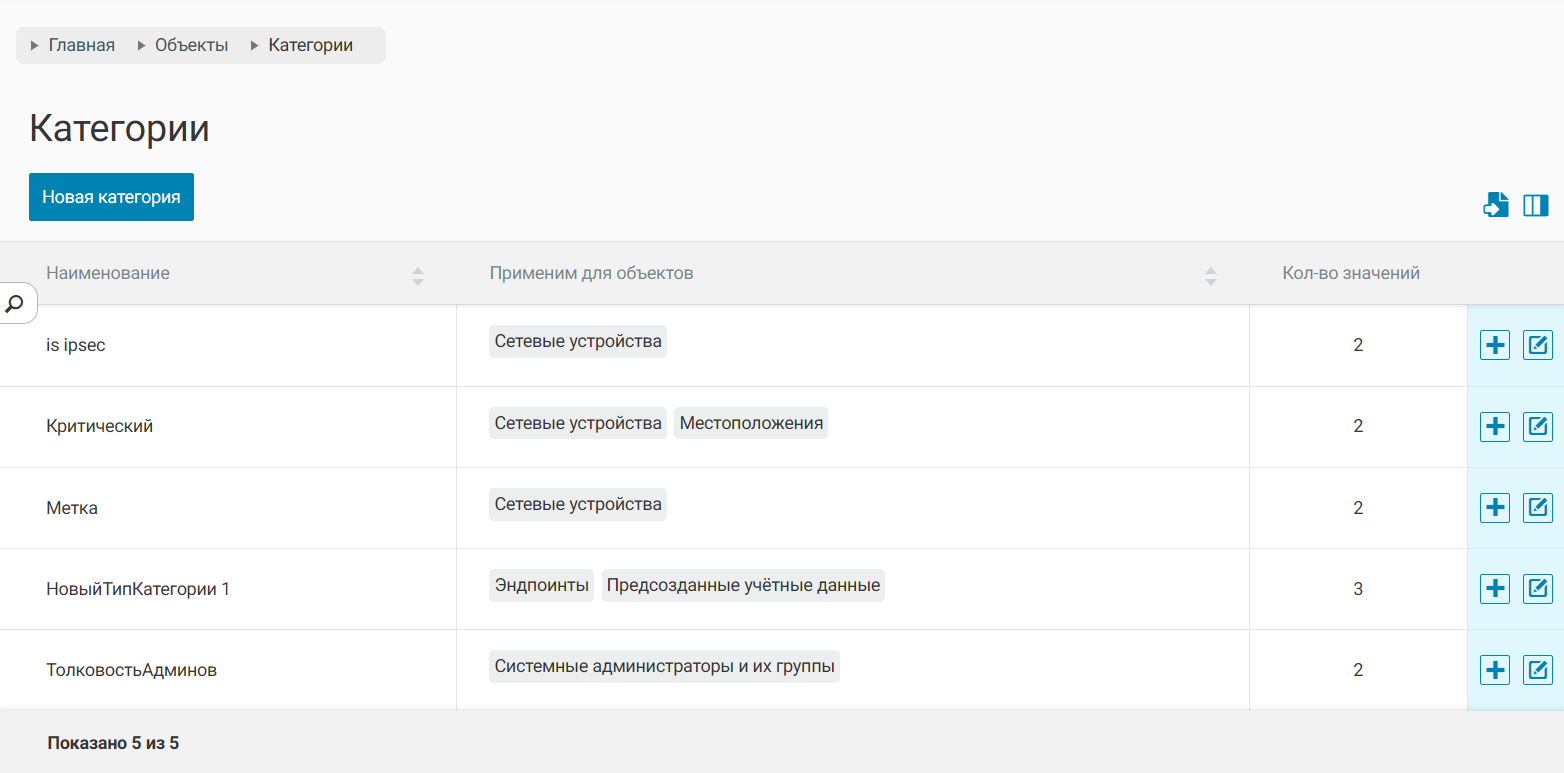Viewport: 1564px width, 773px height.
Task: Open the search magnifier panel
Action: (16, 303)
